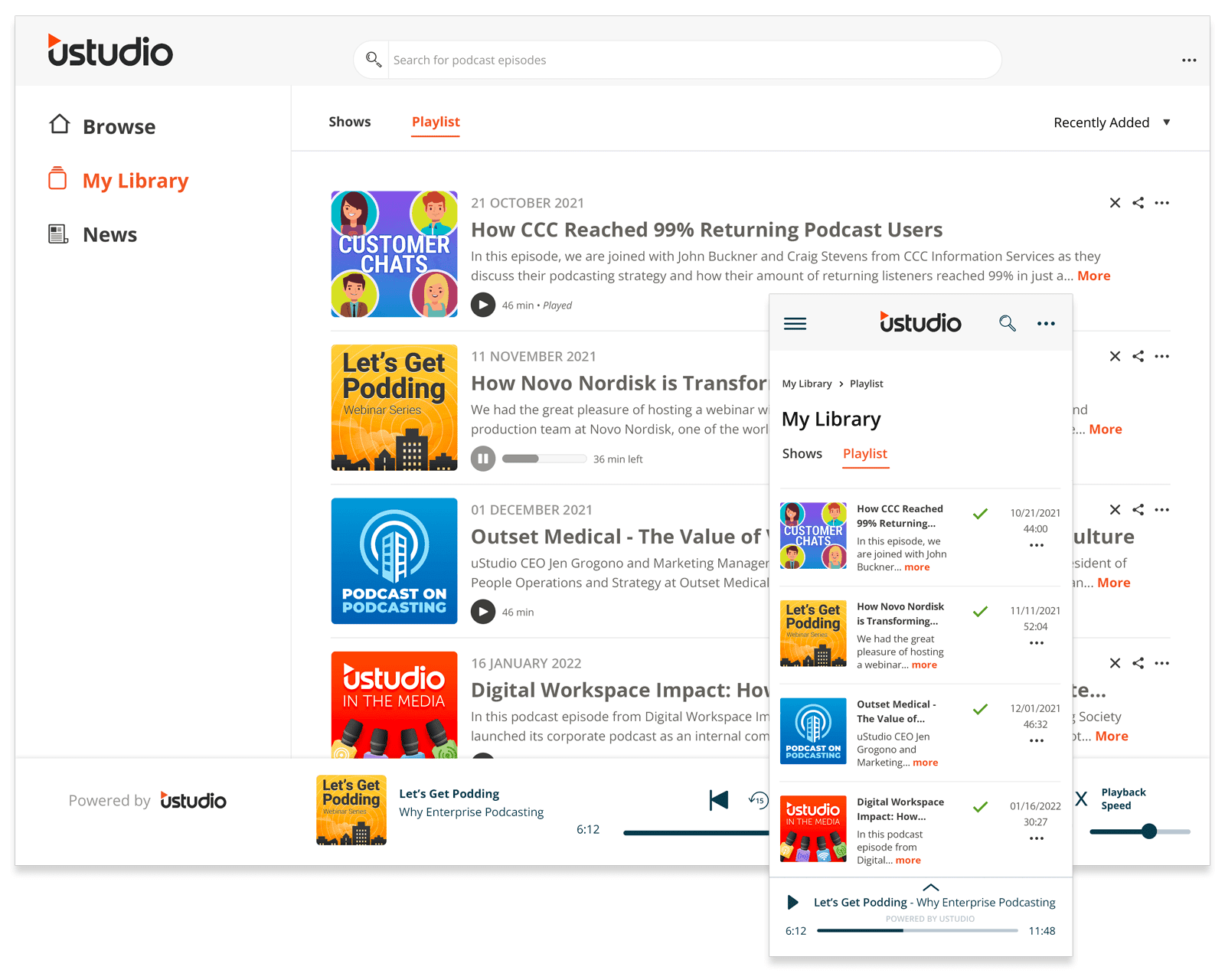Viewport: 1225px width, 980px height.
Task: Remove the Novo Nordisk episode from playlist
Action: pos(1115,356)
